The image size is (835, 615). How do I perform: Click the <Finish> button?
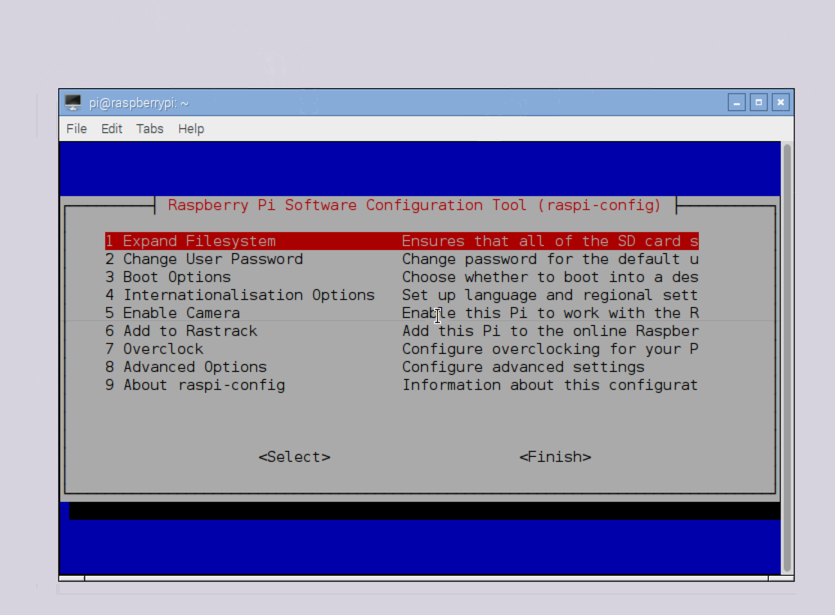click(x=555, y=457)
